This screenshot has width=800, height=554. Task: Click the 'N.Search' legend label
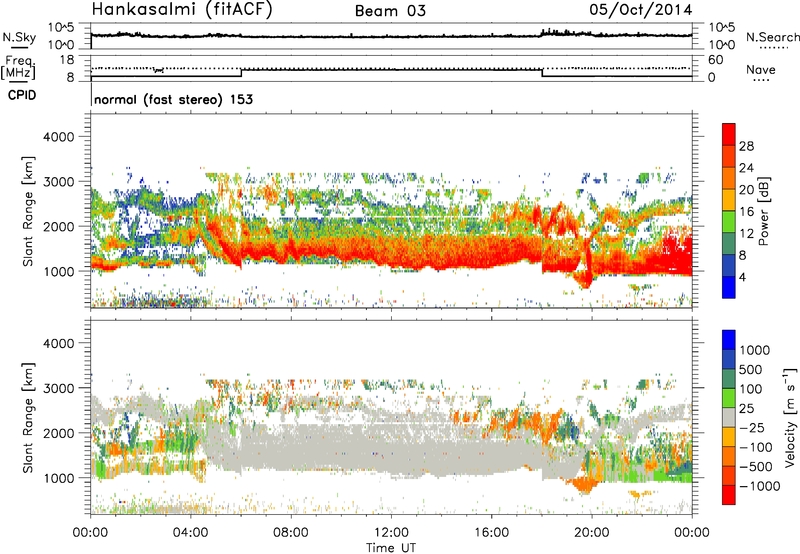(772, 37)
